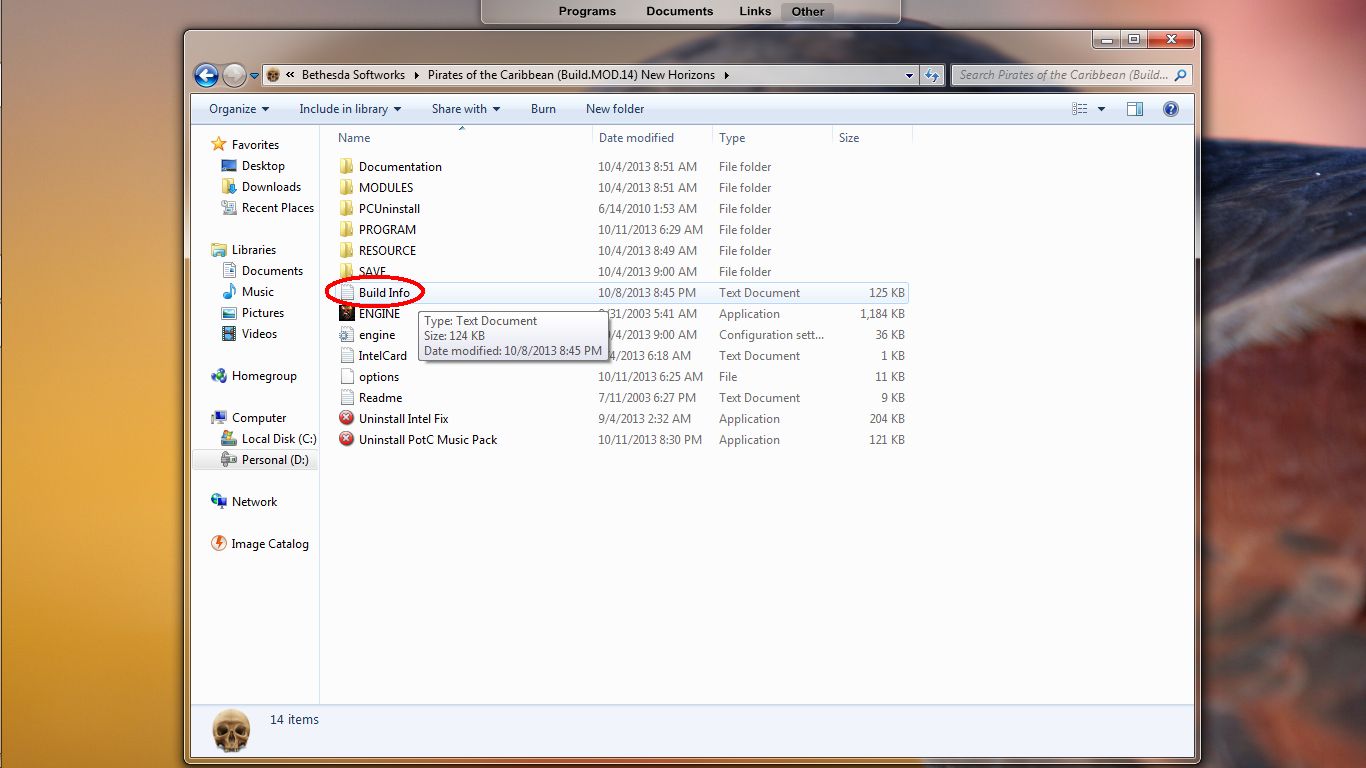Click the Readme date 7/11/2003 6:27 PM

pos(650,398)
